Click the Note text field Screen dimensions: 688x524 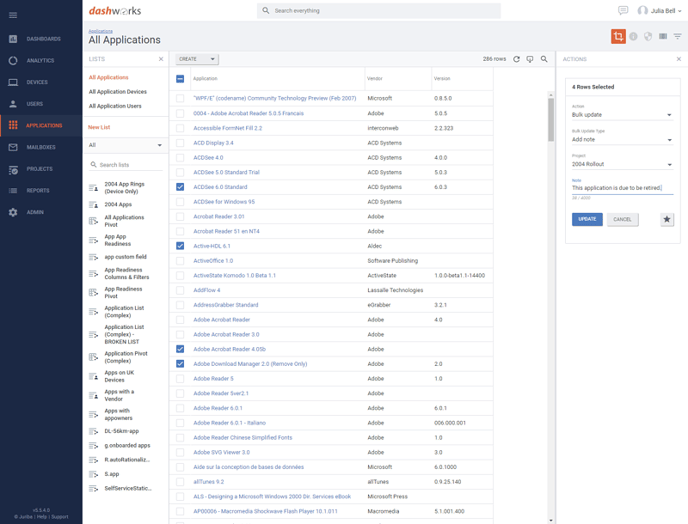coord(622,188)
